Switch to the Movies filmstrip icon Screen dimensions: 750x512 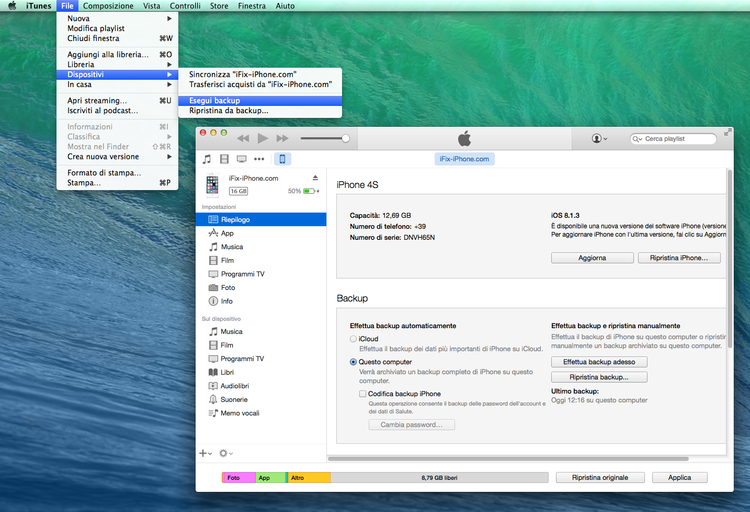point(225,159)
